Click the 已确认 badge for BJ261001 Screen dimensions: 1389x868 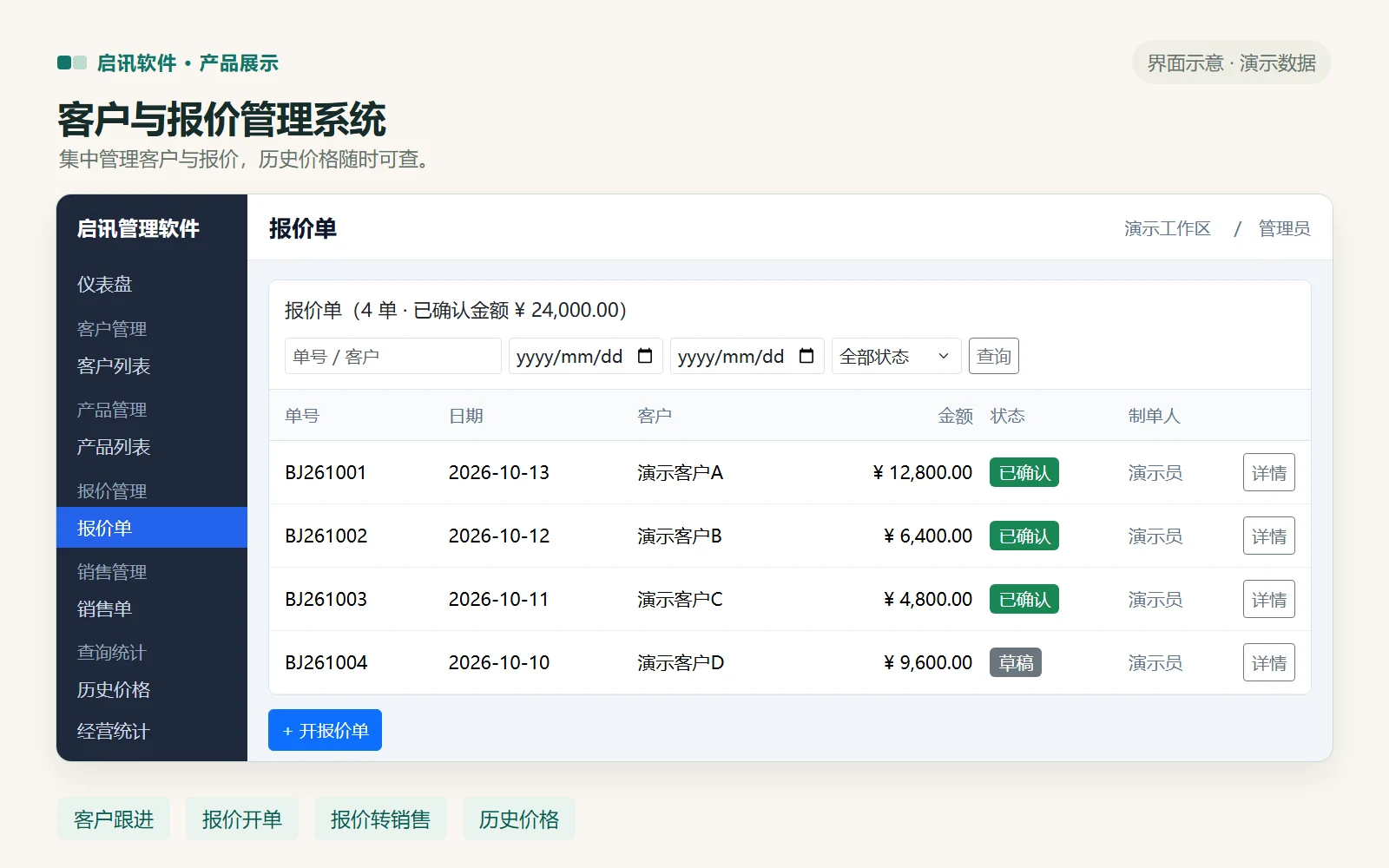pyautogui.click(x=1024, y=472)
